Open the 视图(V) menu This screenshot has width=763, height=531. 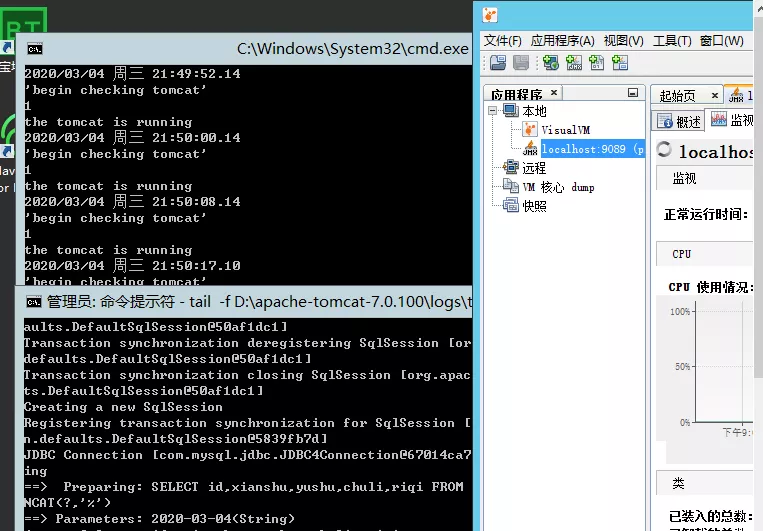click(x=623, y=41)
